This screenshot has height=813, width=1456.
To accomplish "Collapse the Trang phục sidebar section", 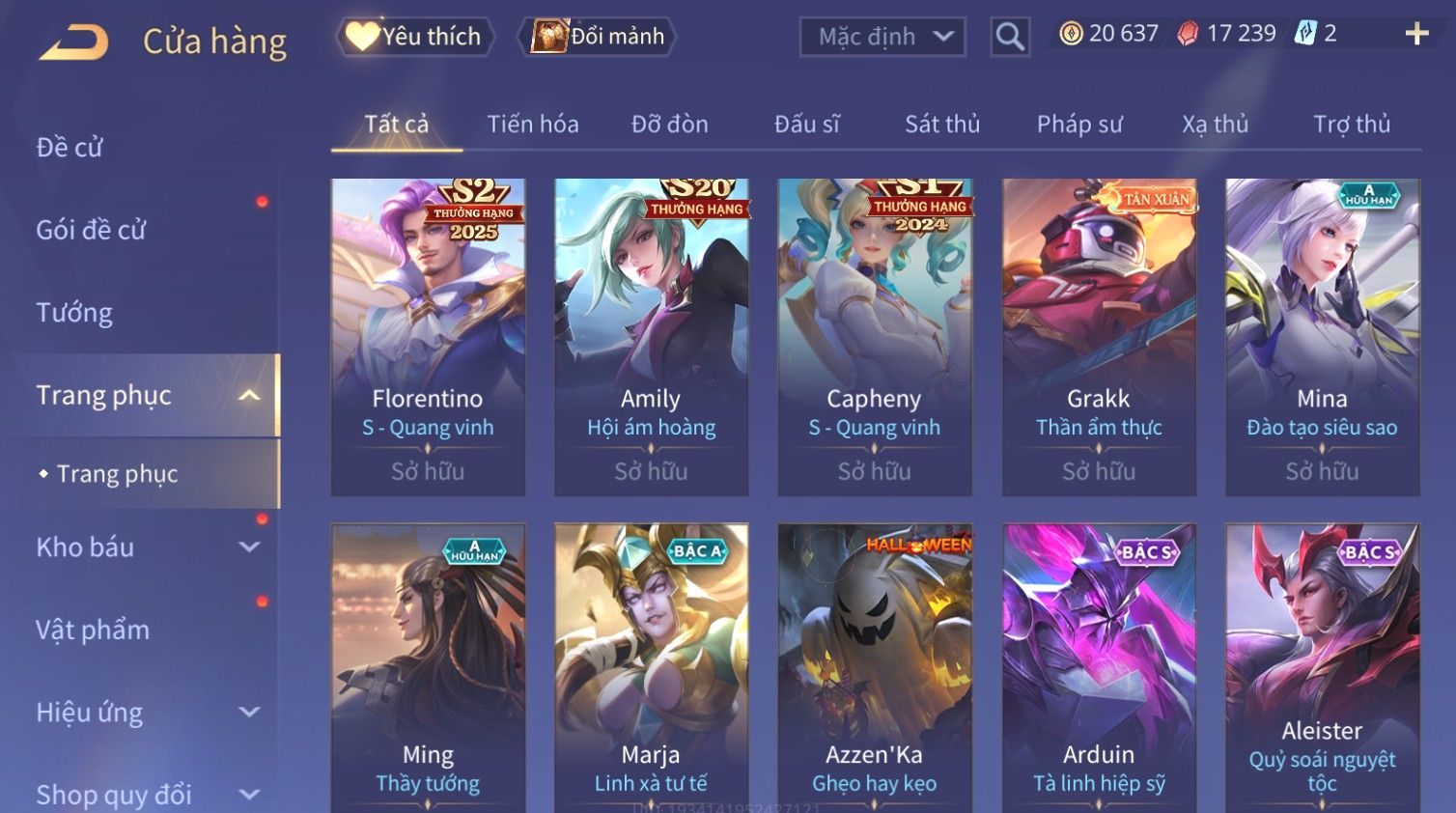I will click(x=249, y=395).
